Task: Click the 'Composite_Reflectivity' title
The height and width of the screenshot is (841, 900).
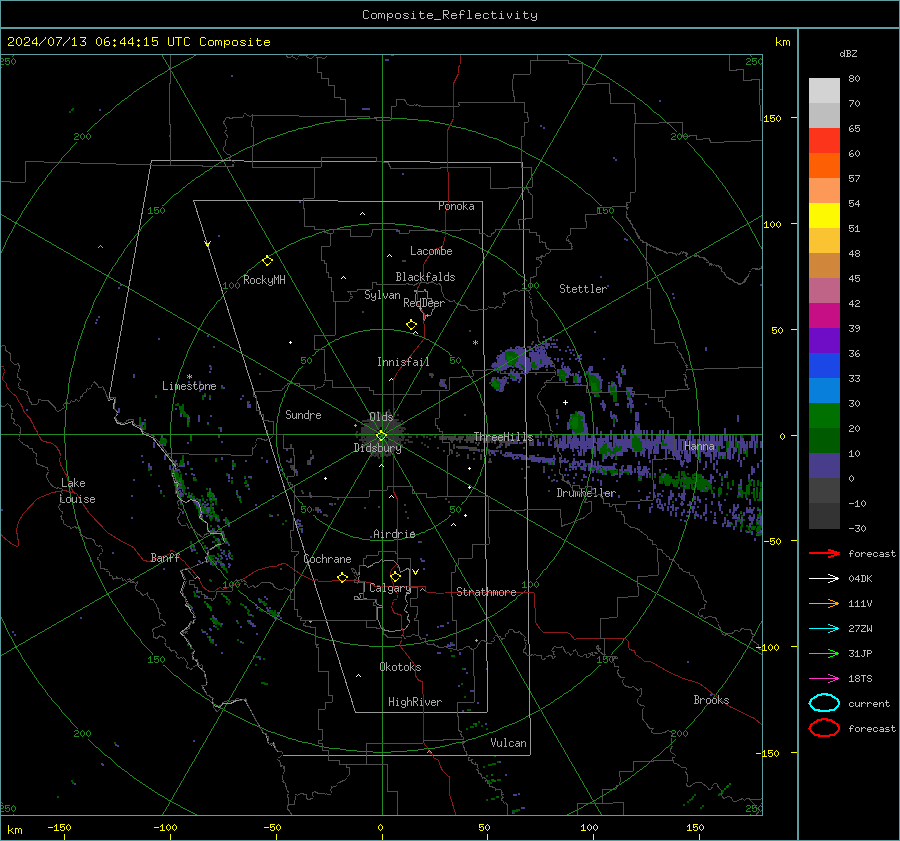Action: point(450,15)
